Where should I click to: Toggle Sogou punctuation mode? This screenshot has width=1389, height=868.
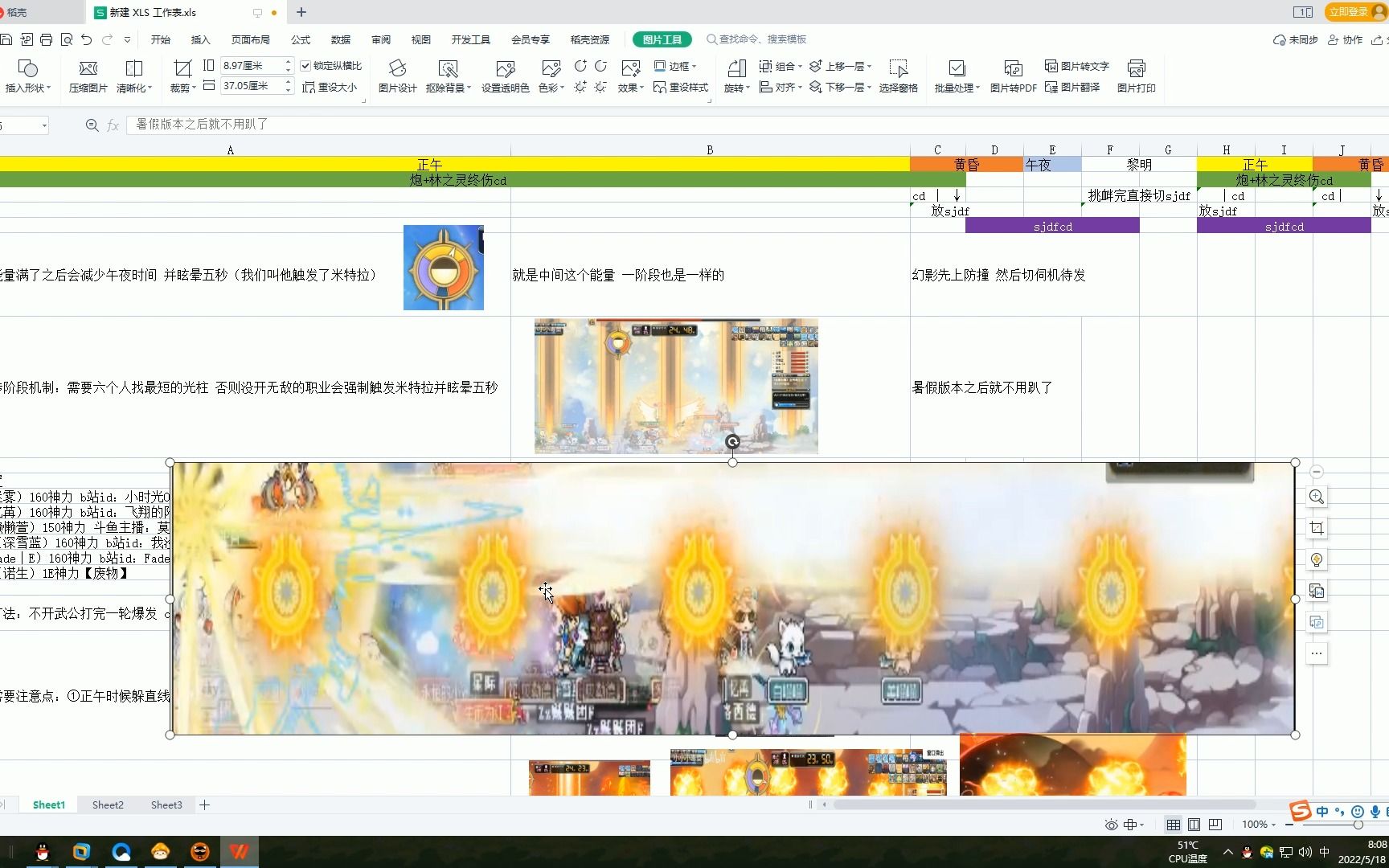click(1339, 812)
